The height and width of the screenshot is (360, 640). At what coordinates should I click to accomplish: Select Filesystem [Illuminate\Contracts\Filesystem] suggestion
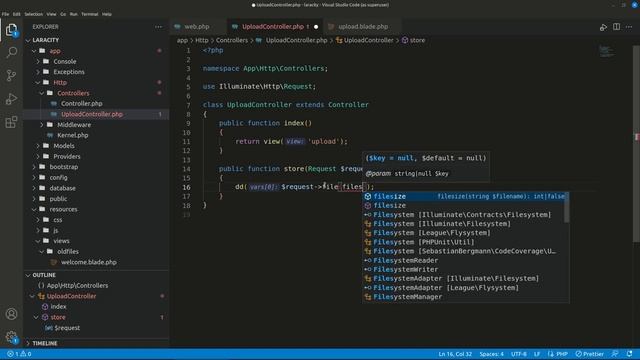click(x=464, y=215)
